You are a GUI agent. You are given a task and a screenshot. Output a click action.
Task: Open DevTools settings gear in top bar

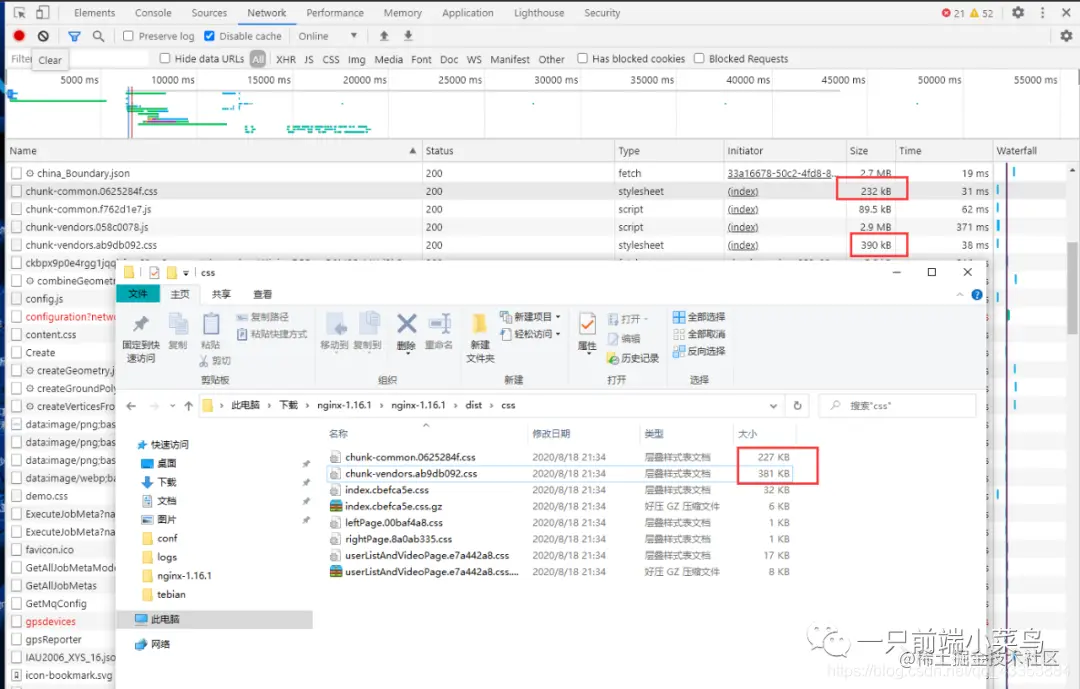coord(1018,12)
